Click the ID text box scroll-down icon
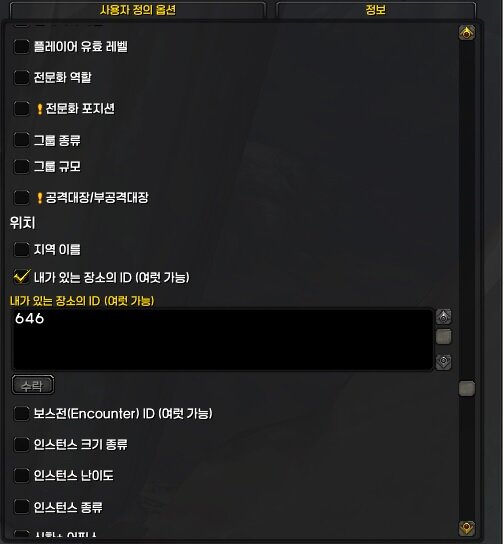The height and width of the screenshot is (544, 503). (443, 362)
